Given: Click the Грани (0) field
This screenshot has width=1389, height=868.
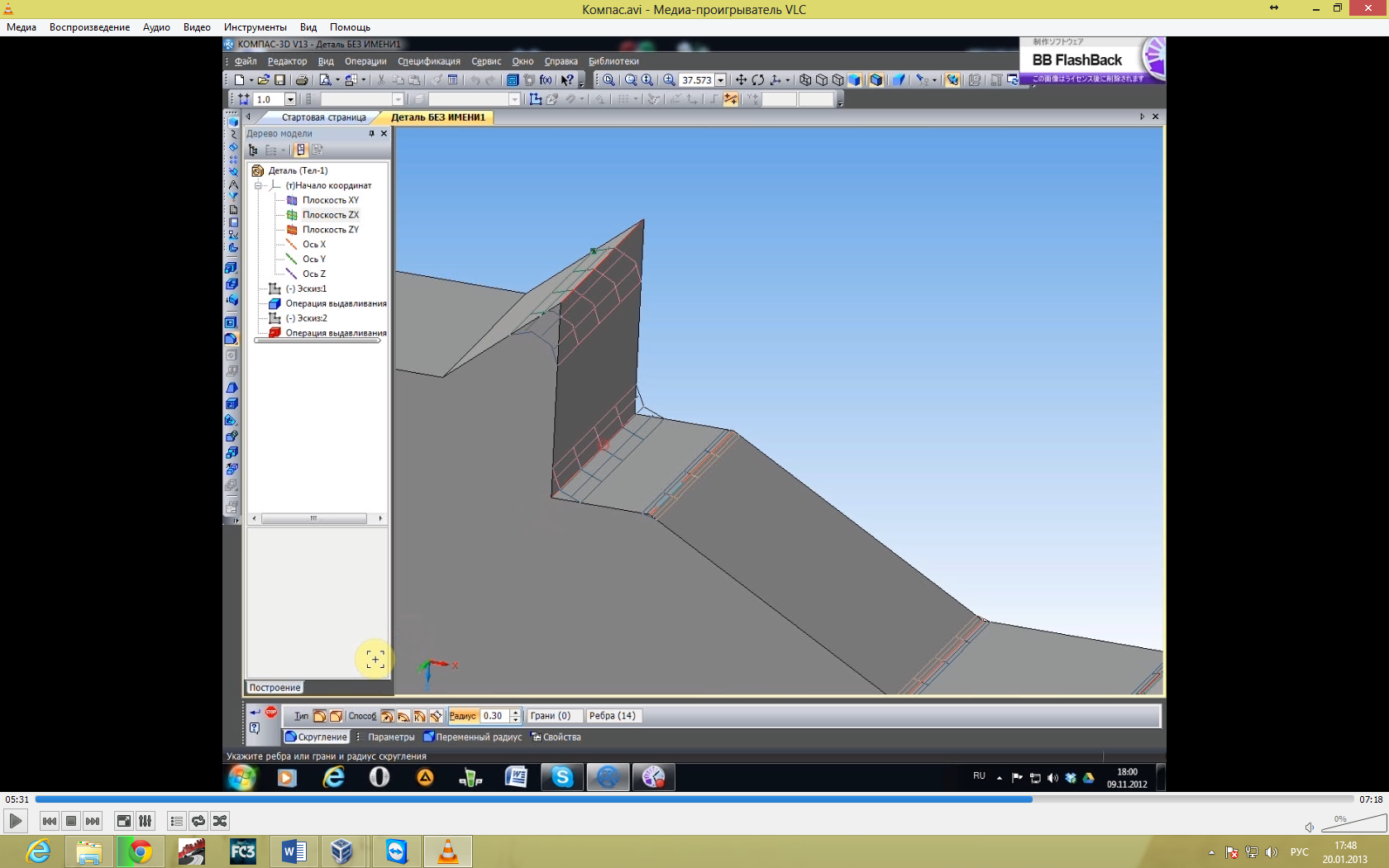Looking at the screenshot, I should click(x=554, y=716).
